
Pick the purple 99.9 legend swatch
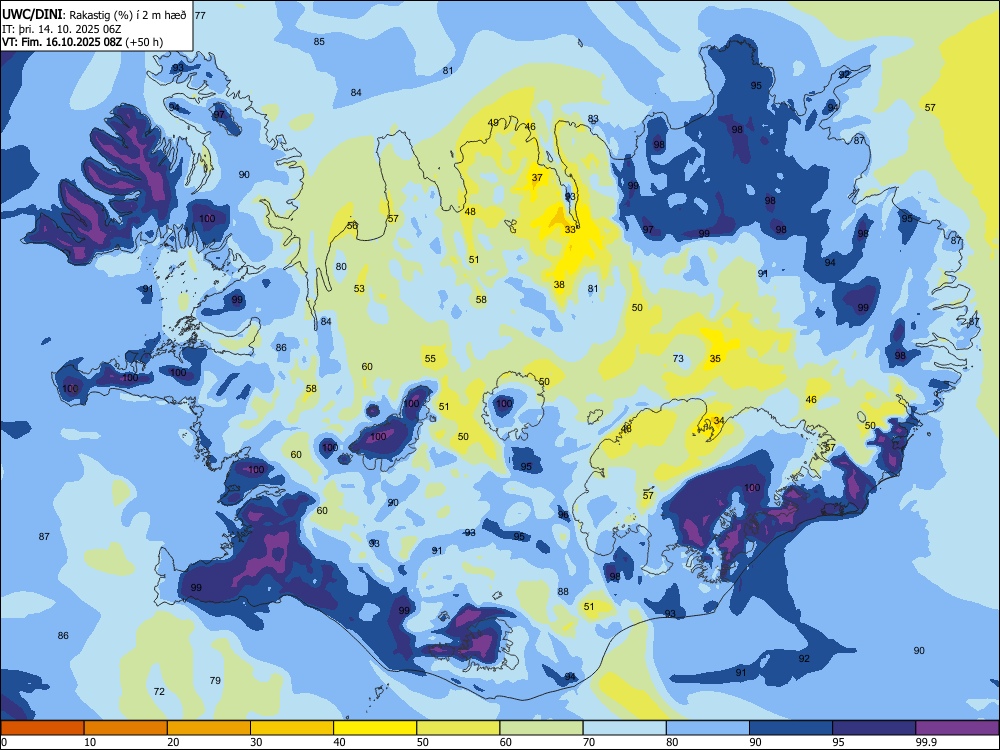point(957,728)
